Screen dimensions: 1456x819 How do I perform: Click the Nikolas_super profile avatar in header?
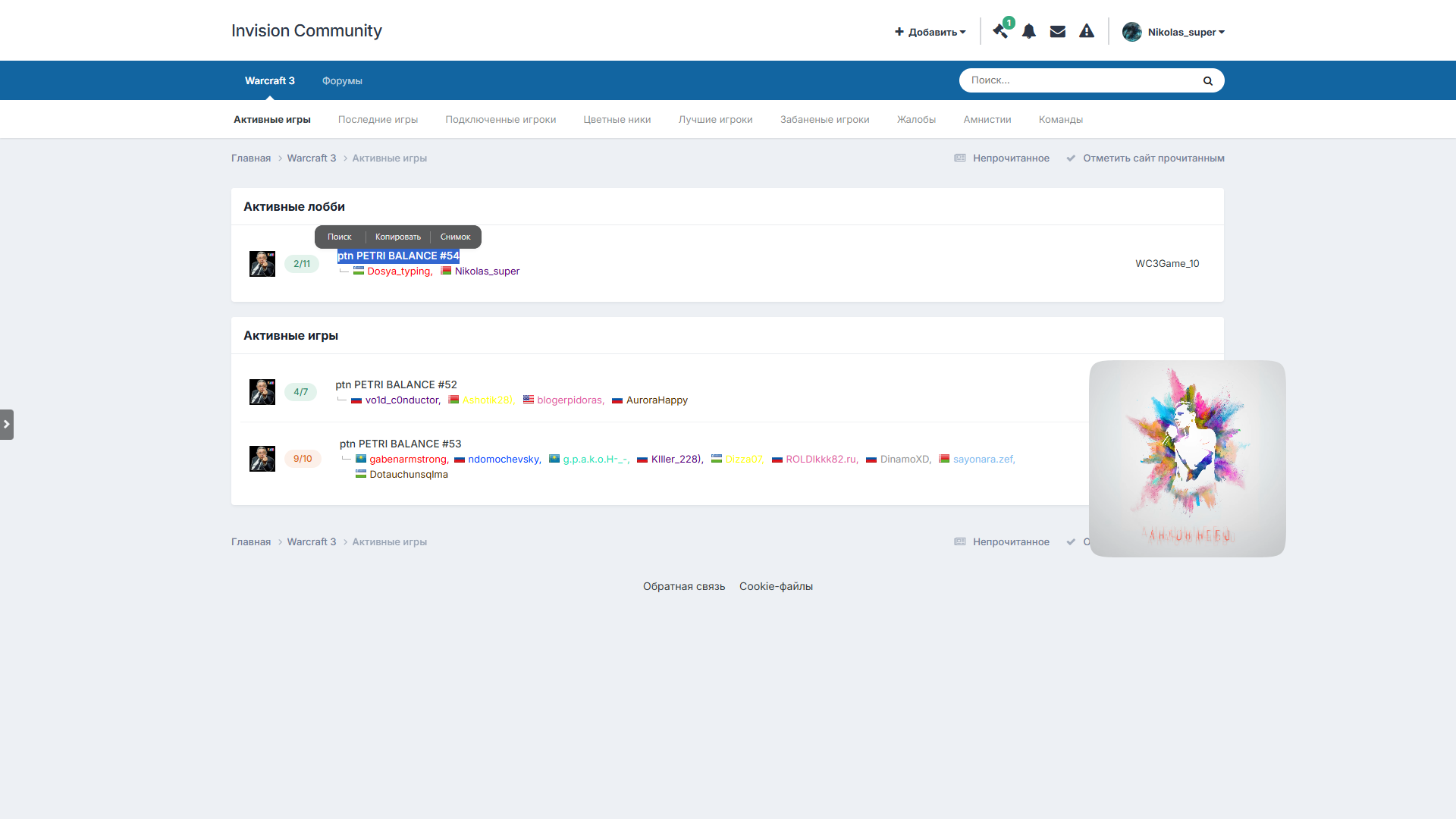click(1132, 32)
